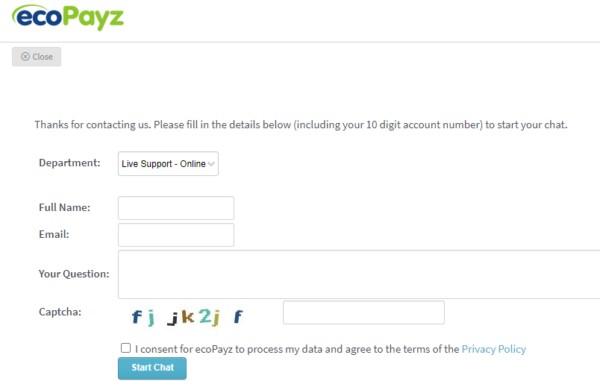Open the Privacy Policy link
This screenshot has height=390, width=600.
pyautogui.click(x=494, y=349)
